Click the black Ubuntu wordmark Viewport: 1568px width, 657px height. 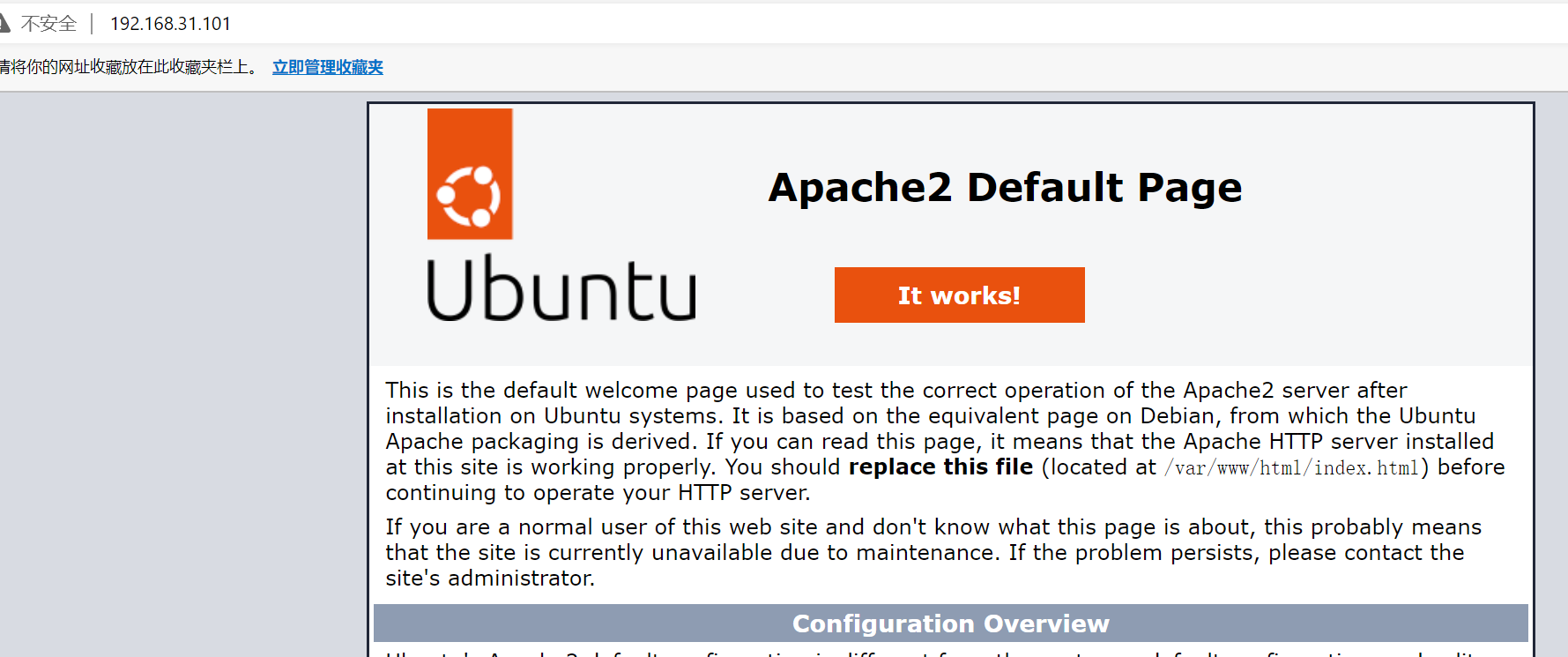(x=561, y=289)
